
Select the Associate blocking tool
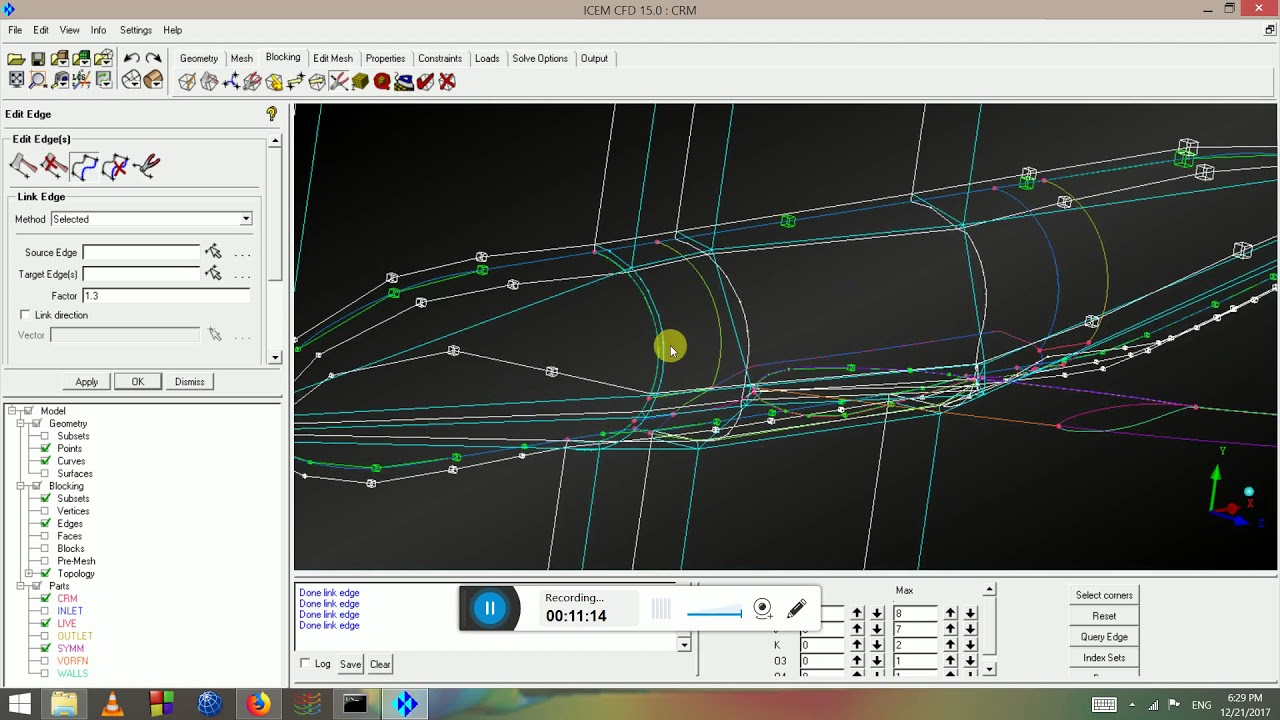(274, 82)
